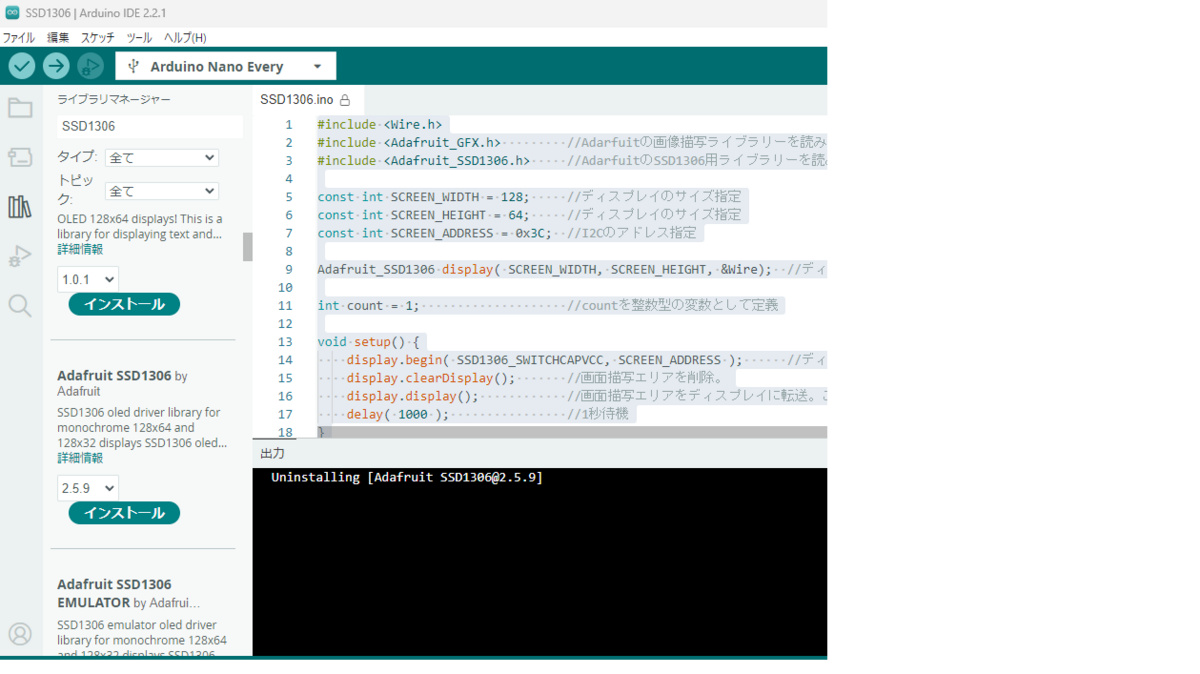Open 詳細情報 link for Adafruit SSD1306
The height and width of the screenshot is (674, 1200).
click(80, 457)
